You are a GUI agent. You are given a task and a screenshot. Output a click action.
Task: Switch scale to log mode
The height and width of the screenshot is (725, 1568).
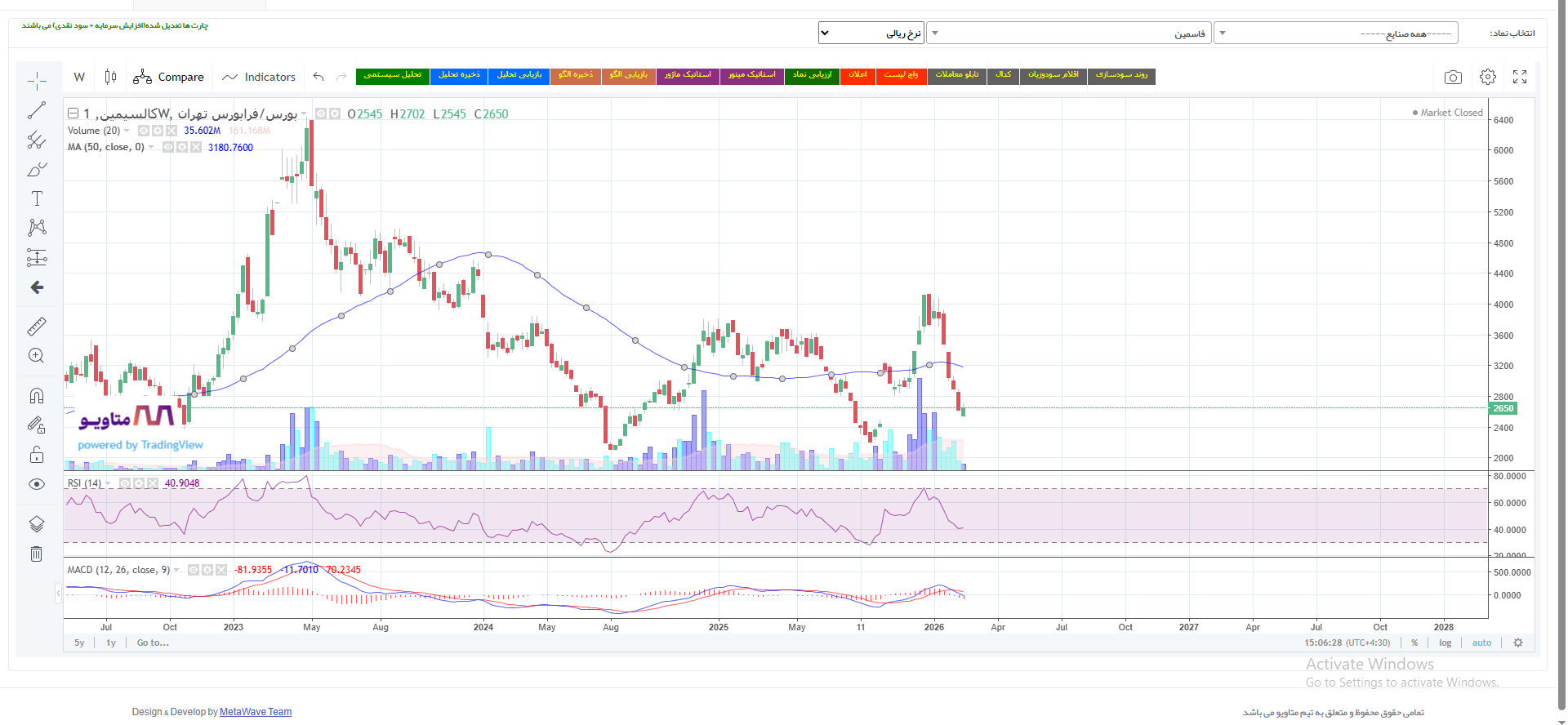click(x=1445, y=643)
